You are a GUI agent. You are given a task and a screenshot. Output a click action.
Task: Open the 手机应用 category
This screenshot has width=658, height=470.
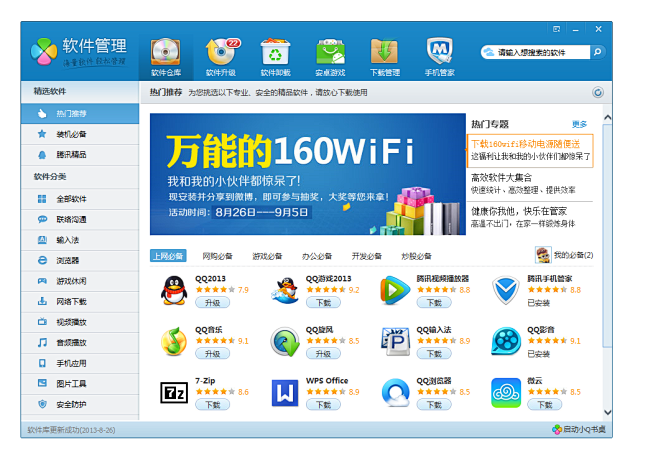pos(80,363)
